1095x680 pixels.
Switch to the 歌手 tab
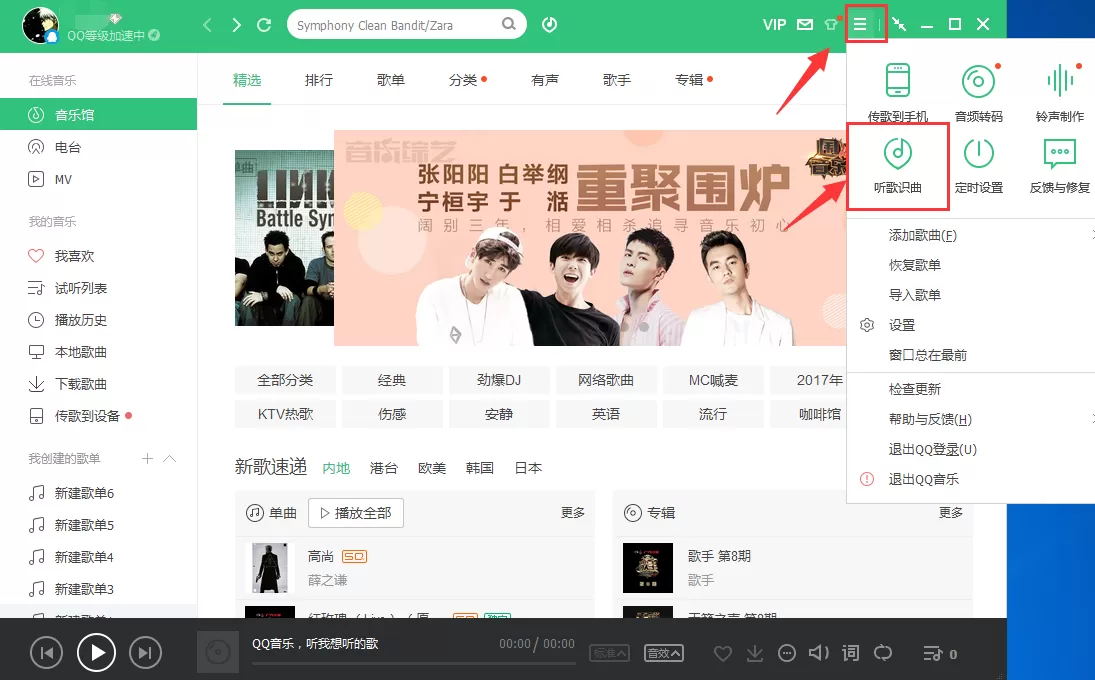coord(617,80)
